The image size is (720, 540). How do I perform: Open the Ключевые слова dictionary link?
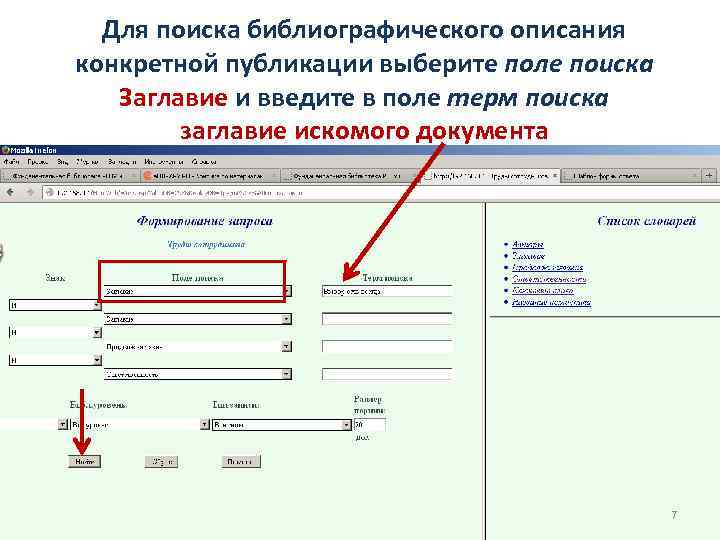(x=543, y=290)
